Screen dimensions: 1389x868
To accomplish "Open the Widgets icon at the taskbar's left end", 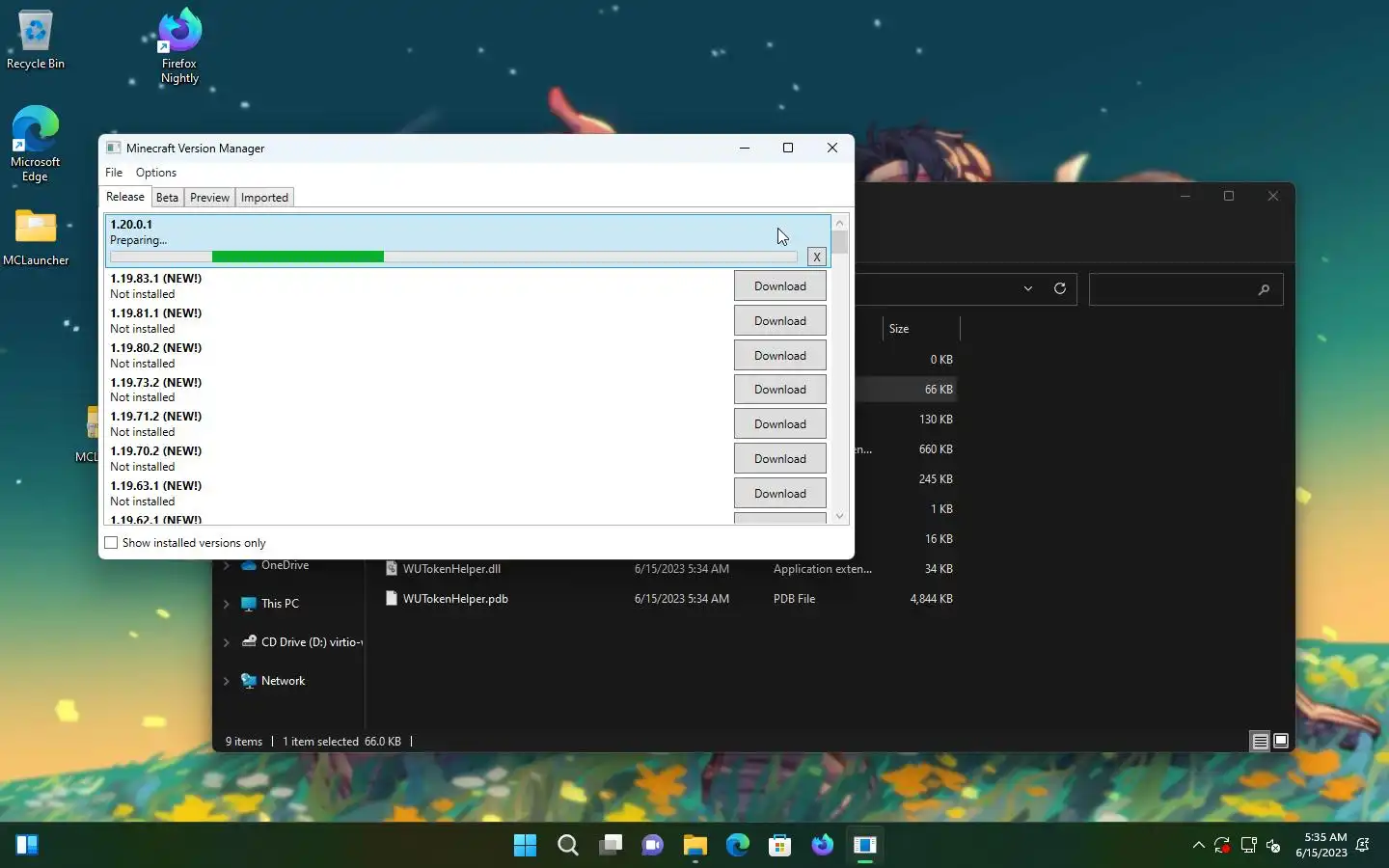I will [x=27, y=846].
